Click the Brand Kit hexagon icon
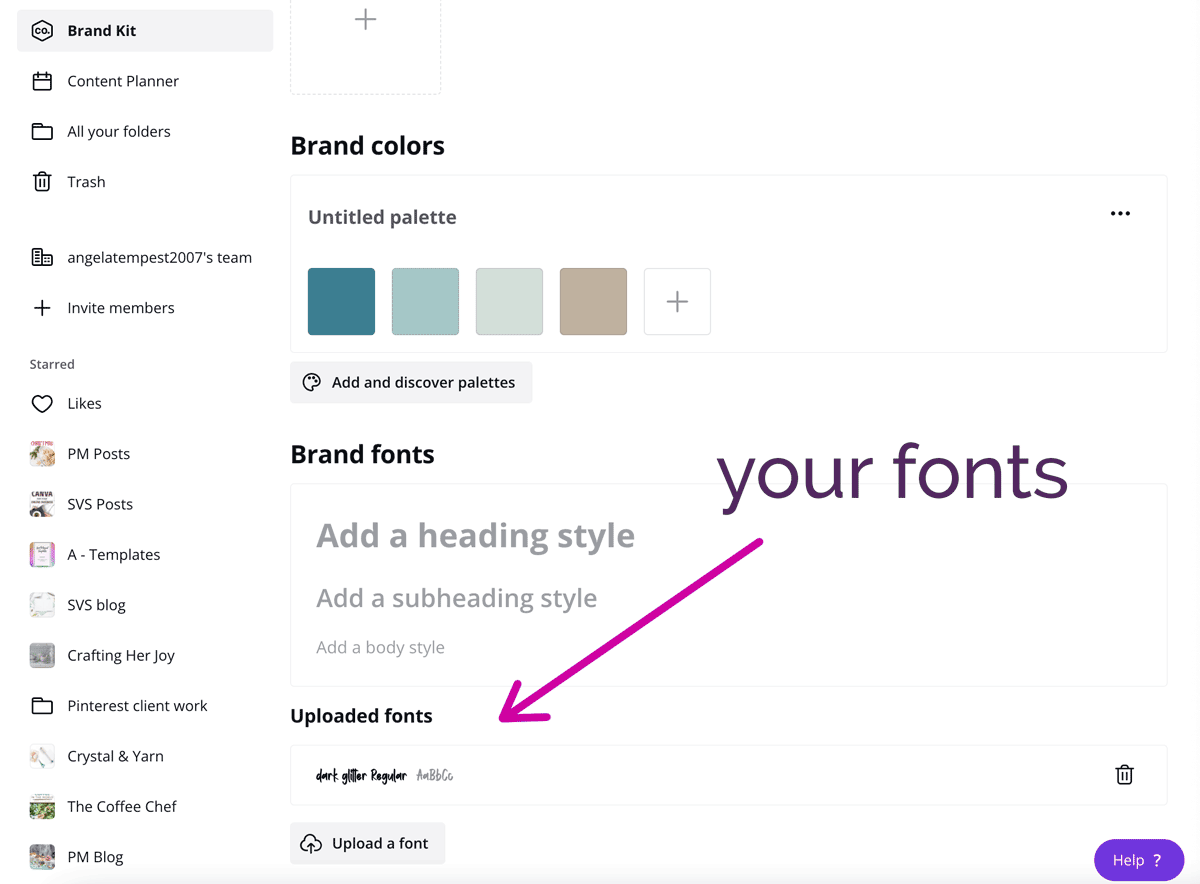This screenshot has width=1200, height=884. [42, 31]
